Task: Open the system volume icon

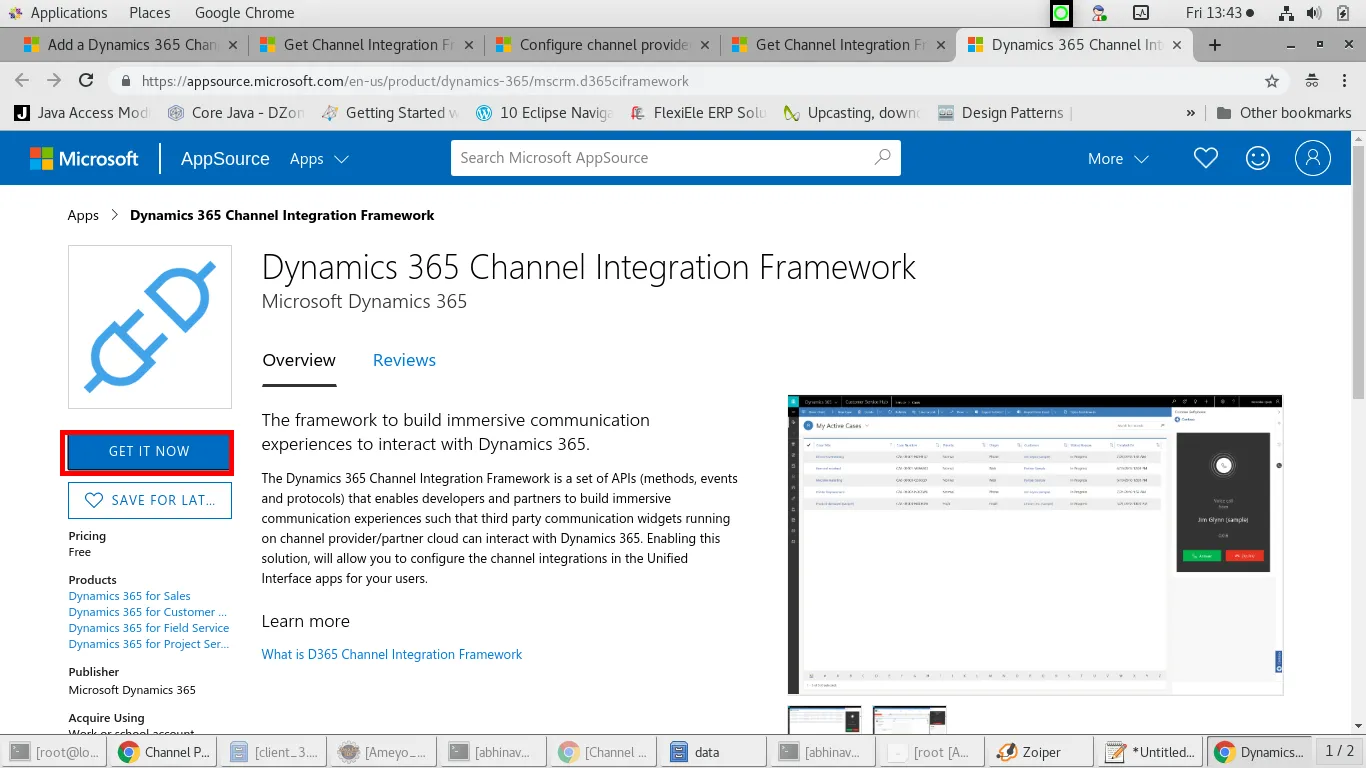Action: coord(1314,13)
